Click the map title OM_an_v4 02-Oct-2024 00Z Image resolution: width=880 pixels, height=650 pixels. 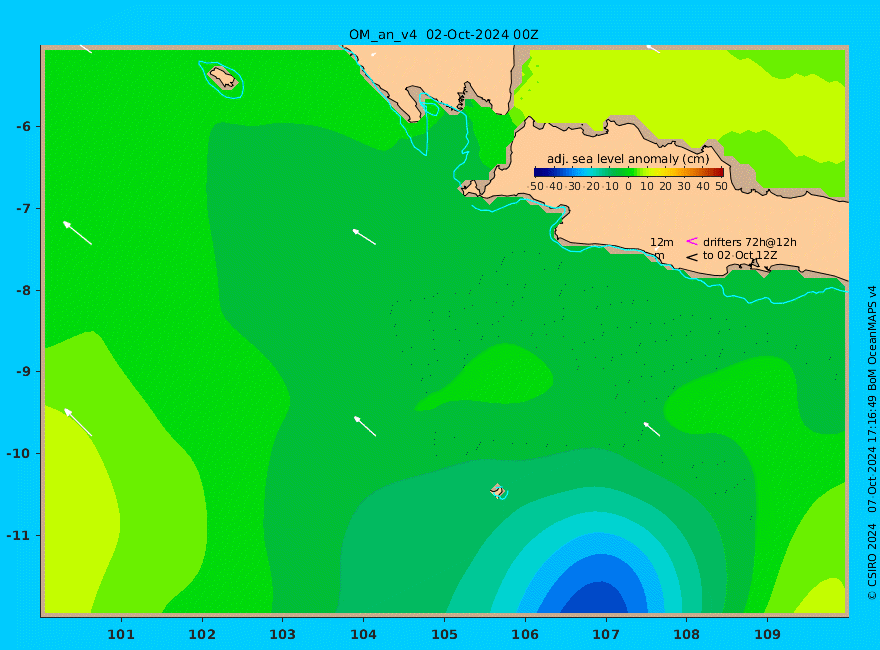point(443,35)
